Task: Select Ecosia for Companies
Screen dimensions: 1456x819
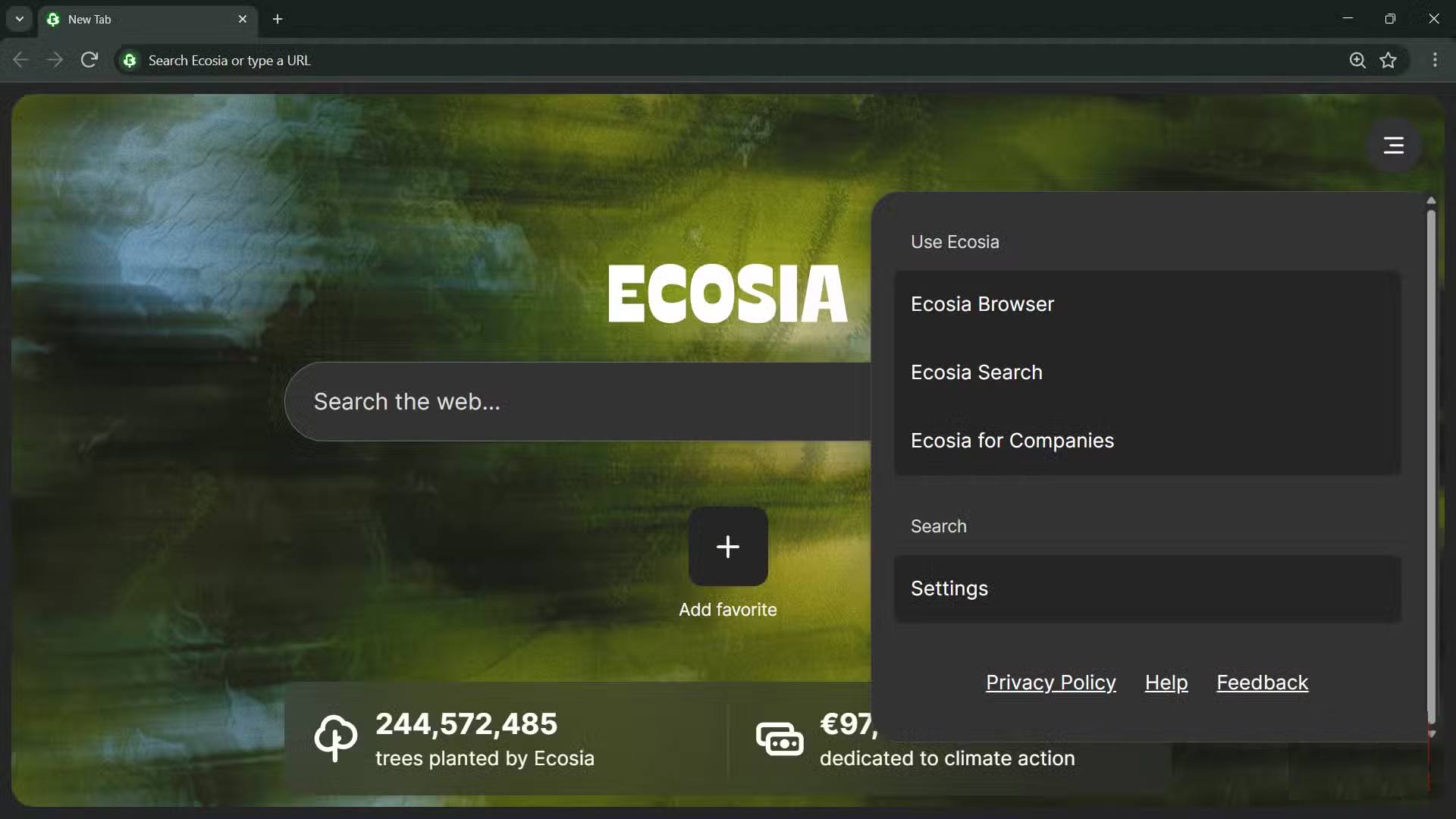Action: (1012, 441)
